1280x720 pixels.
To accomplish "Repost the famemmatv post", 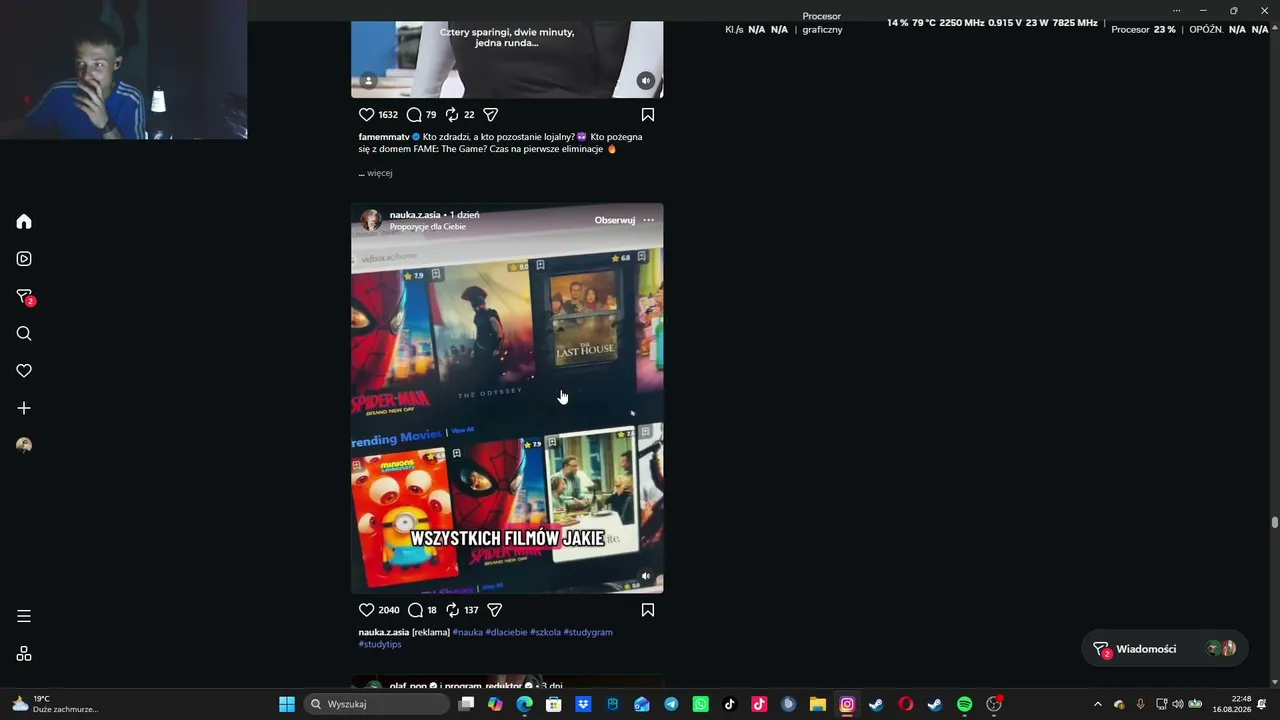I will point(452,115).
